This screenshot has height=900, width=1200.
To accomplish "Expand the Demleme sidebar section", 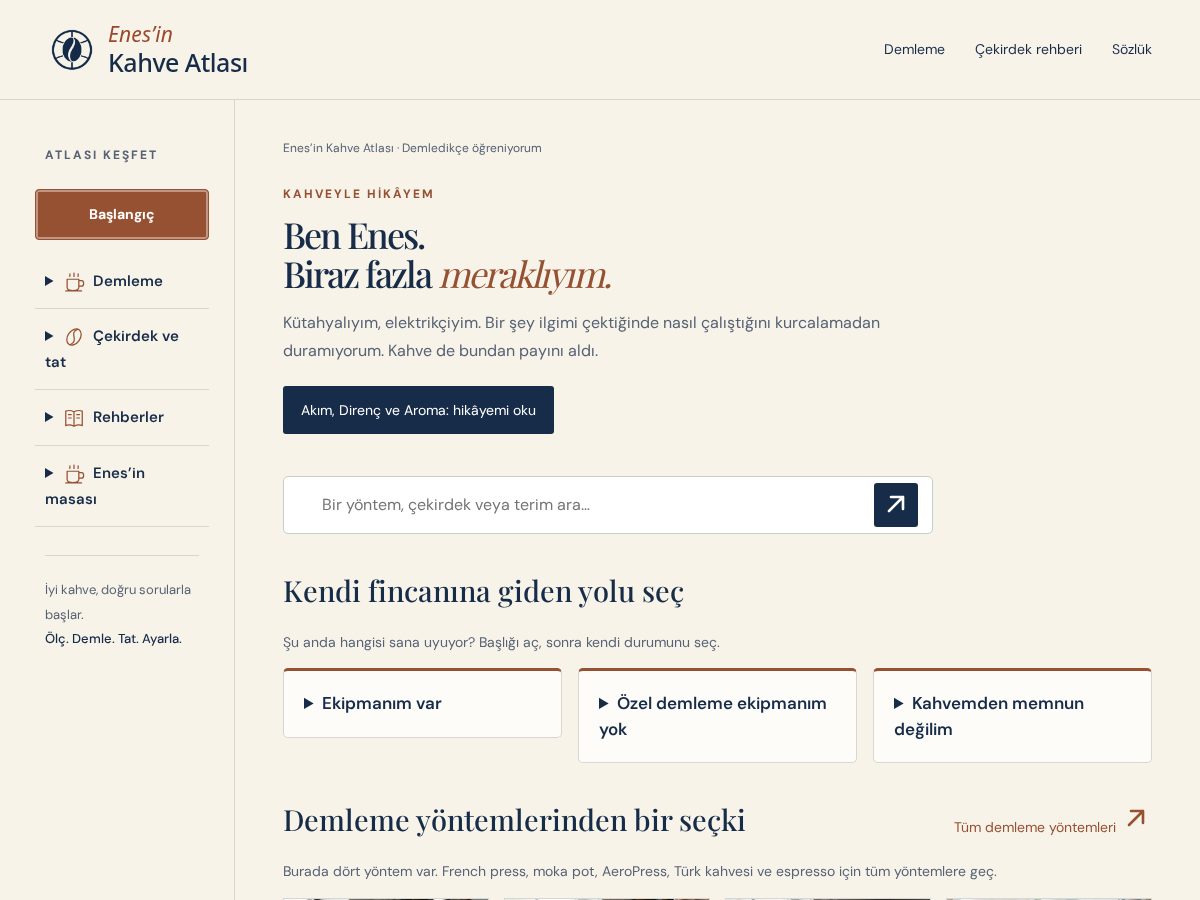I will pos(122,281).
